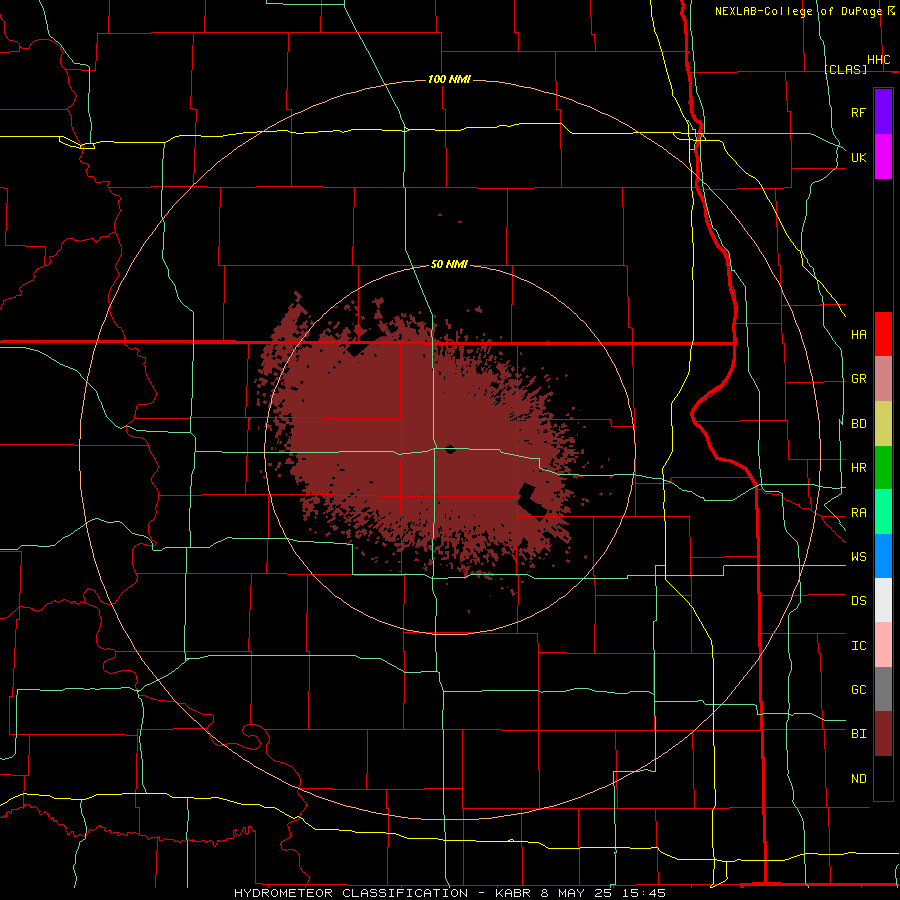Click the WS legend label

coord(858,557)
